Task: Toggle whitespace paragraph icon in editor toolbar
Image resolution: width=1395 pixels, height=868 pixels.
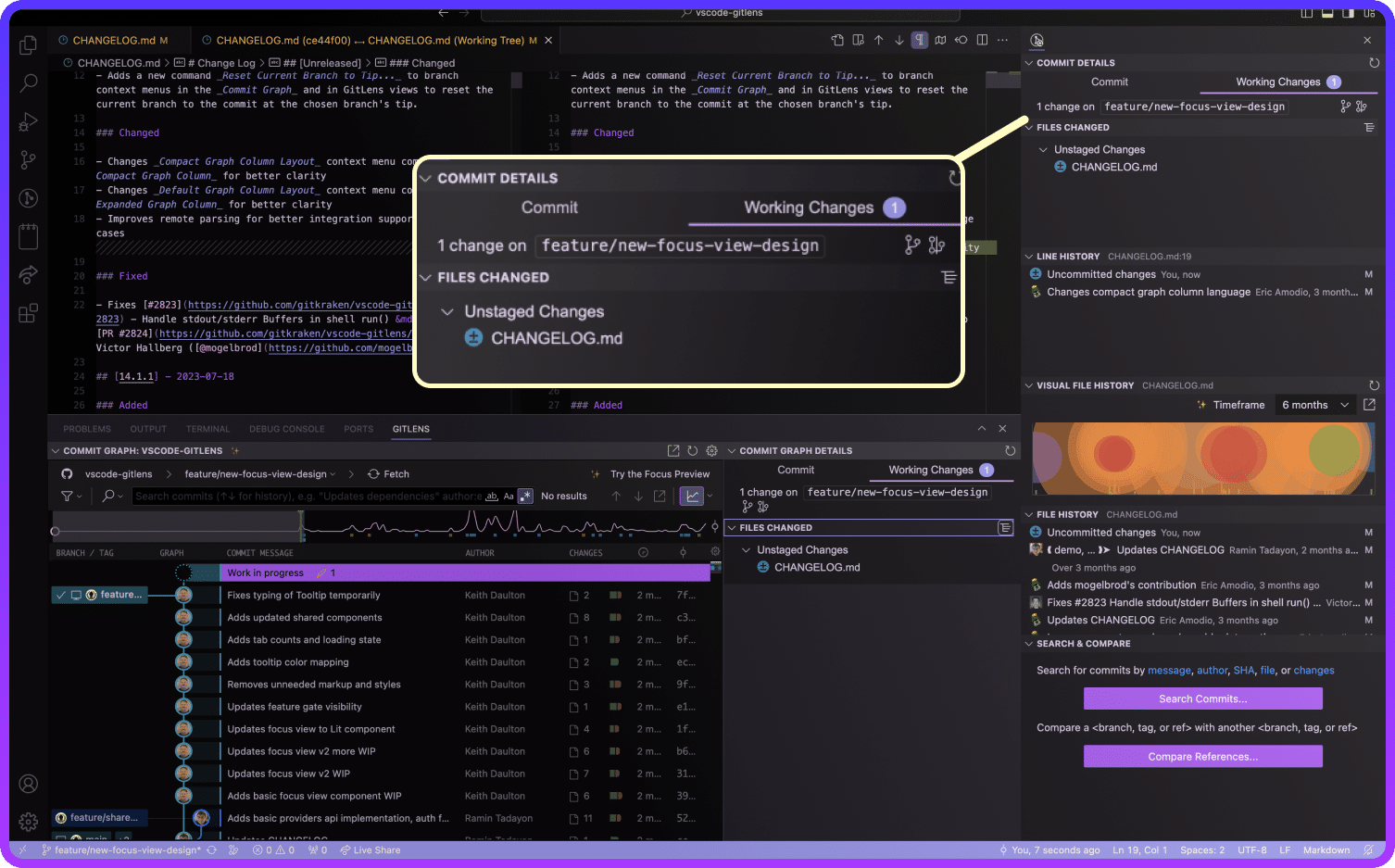Action: click(919, 40)
